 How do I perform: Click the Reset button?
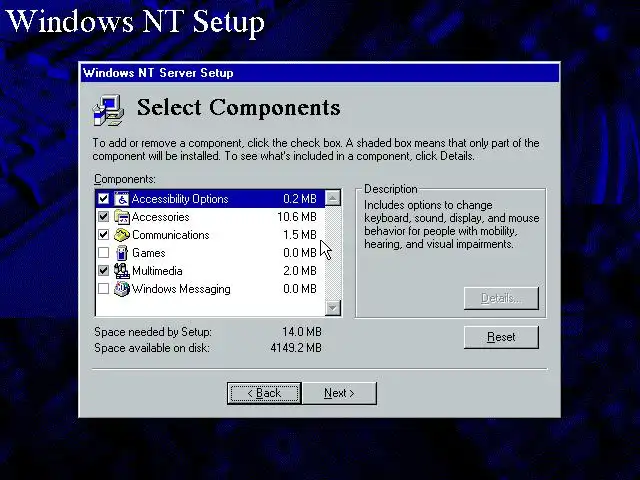501,337
